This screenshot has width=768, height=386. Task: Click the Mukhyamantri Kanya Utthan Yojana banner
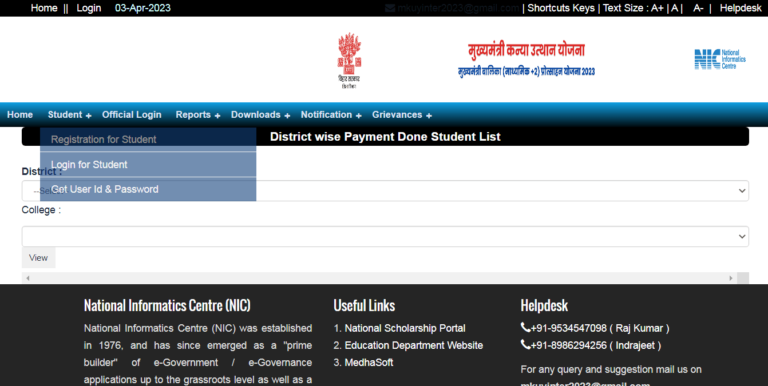click(527, 60)
